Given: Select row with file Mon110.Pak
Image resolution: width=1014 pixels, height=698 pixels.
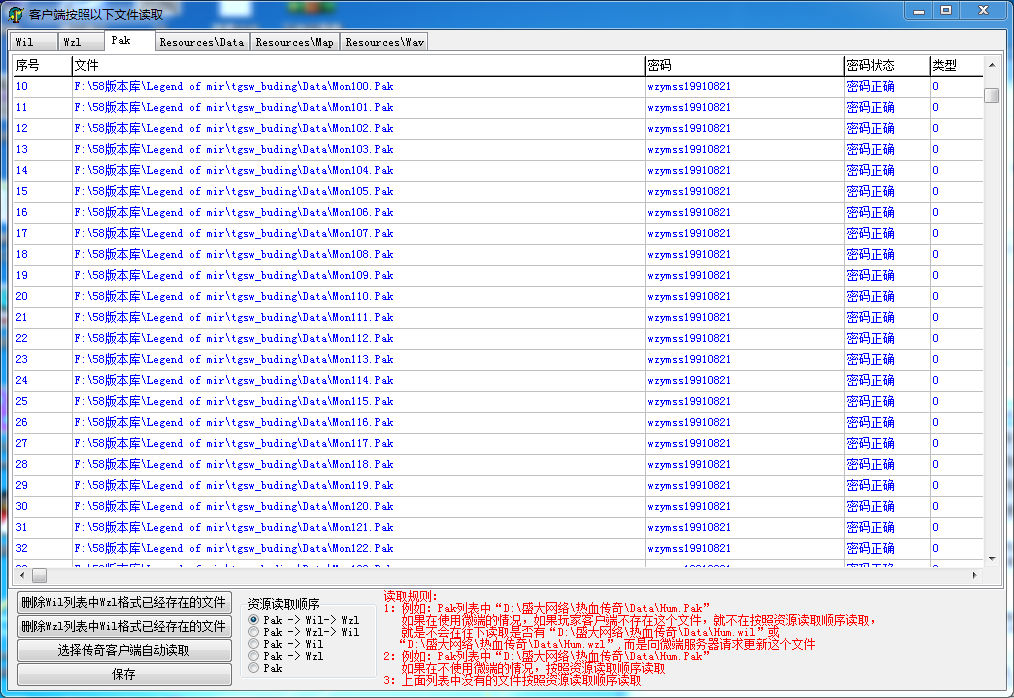Looking at the screenshot, I should tap(498, 296).
